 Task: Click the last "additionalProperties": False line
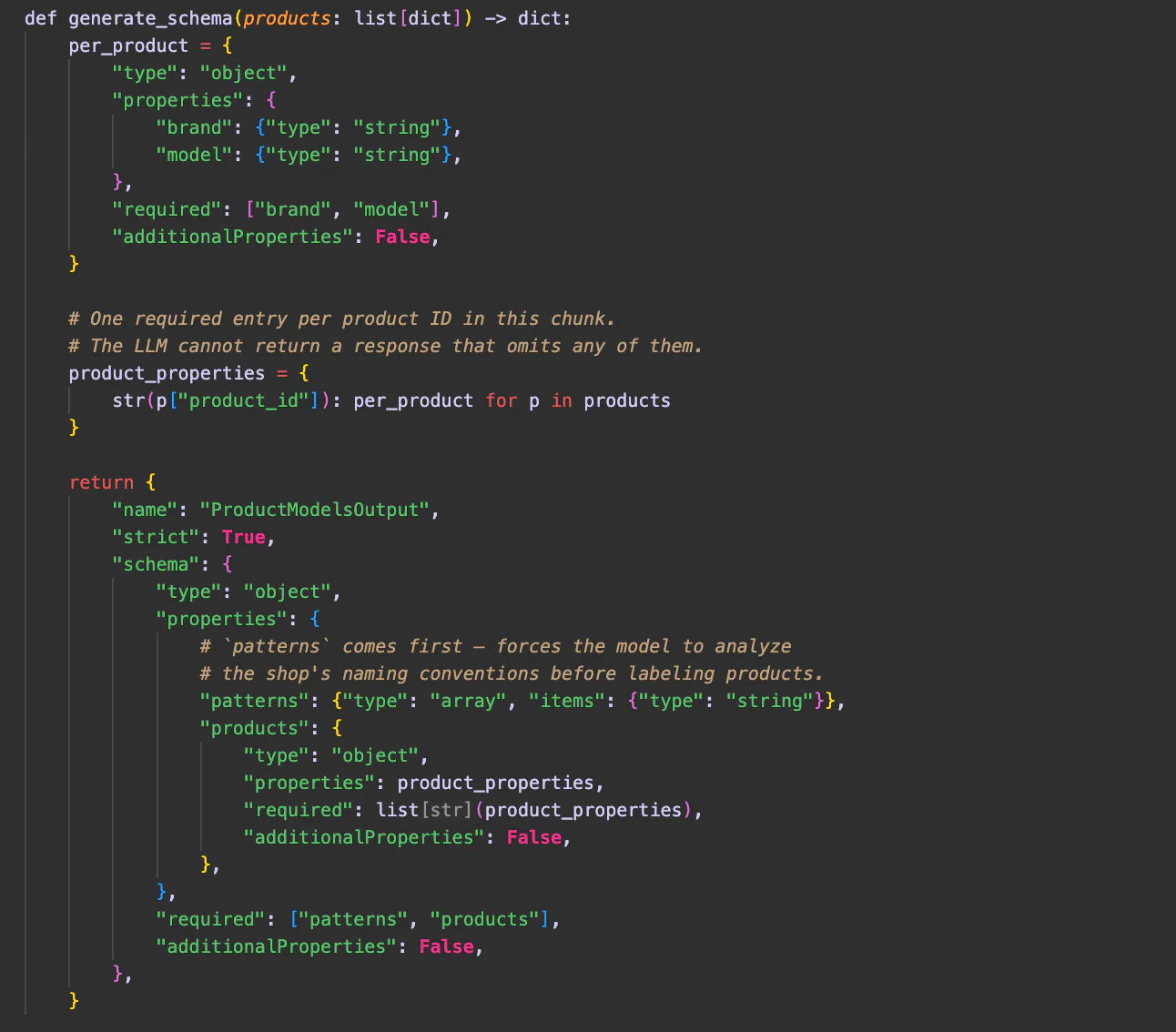[319, 946]
